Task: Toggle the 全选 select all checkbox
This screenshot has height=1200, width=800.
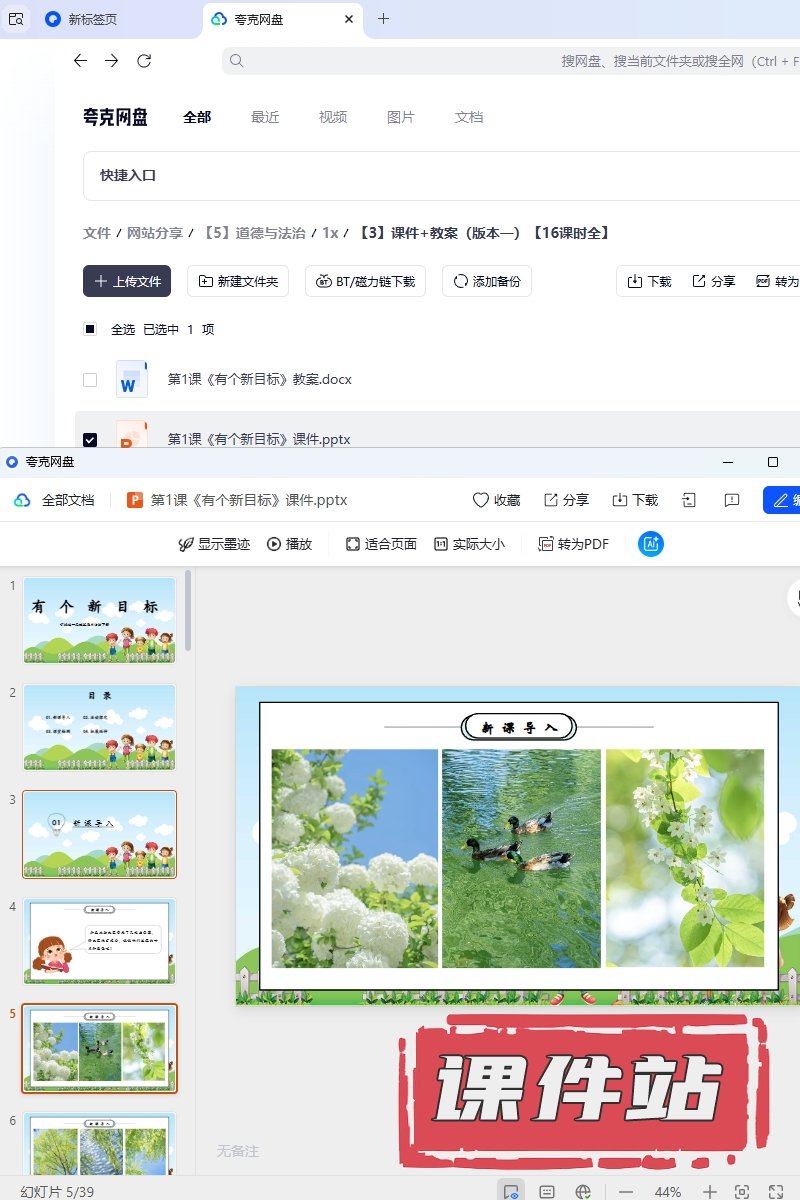Action: pyautogui.click(x=90, y=329)
